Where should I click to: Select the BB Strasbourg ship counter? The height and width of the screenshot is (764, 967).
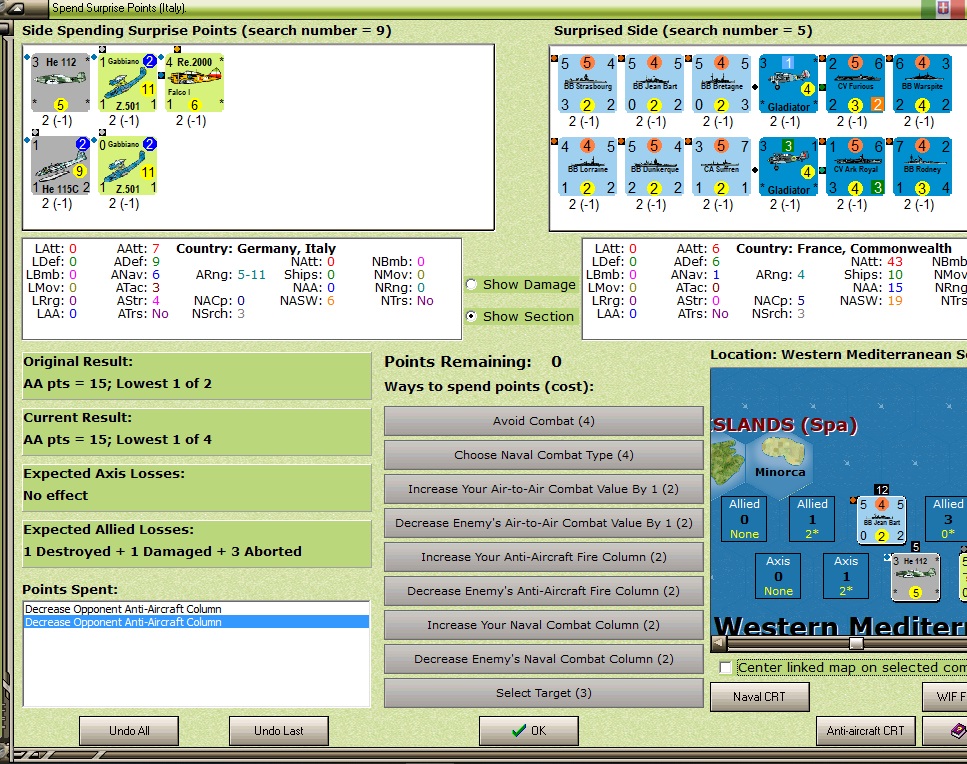tap(588, 83)
